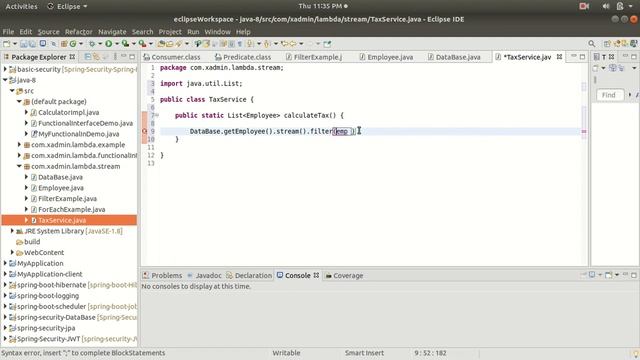Open Console dropdown in Console toolbar
Image resolution: width=640 pixels, height=360 pixels.
tap(617, 275)
